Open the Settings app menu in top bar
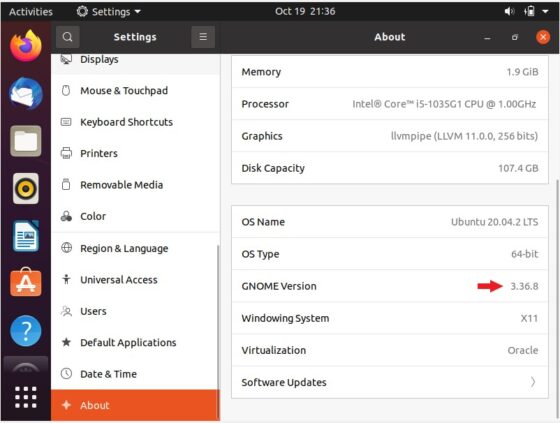 (x=109, y=11)
